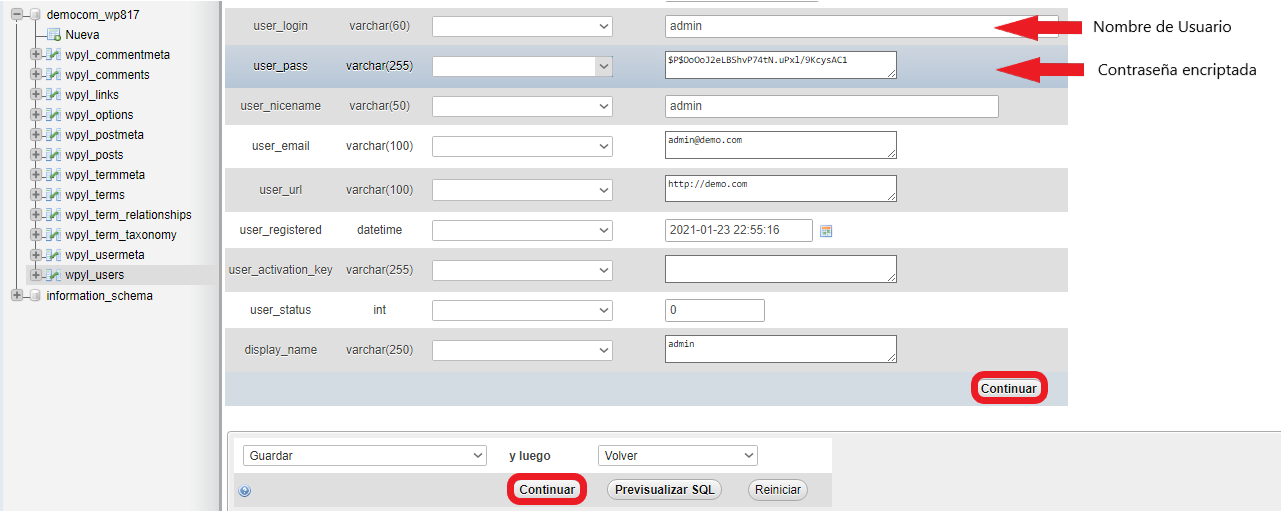Viewport: 1281px width, 511px height.
Task: Open the function dropdown for user_pass
Action: [x=522, y=66]
